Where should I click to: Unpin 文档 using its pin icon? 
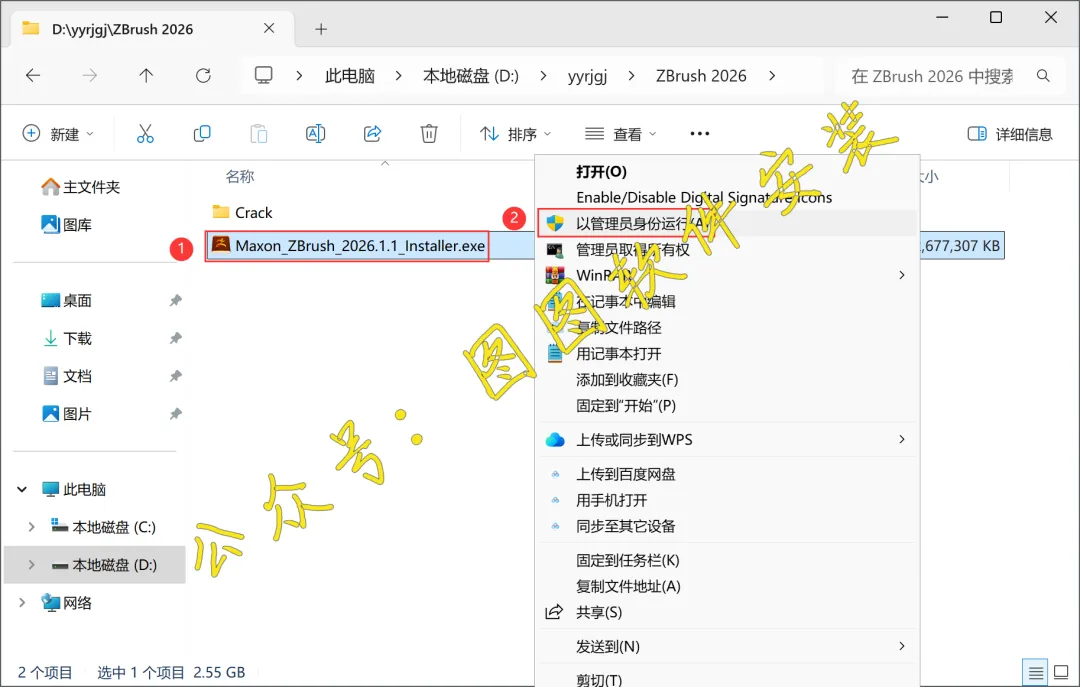[176, 376]
